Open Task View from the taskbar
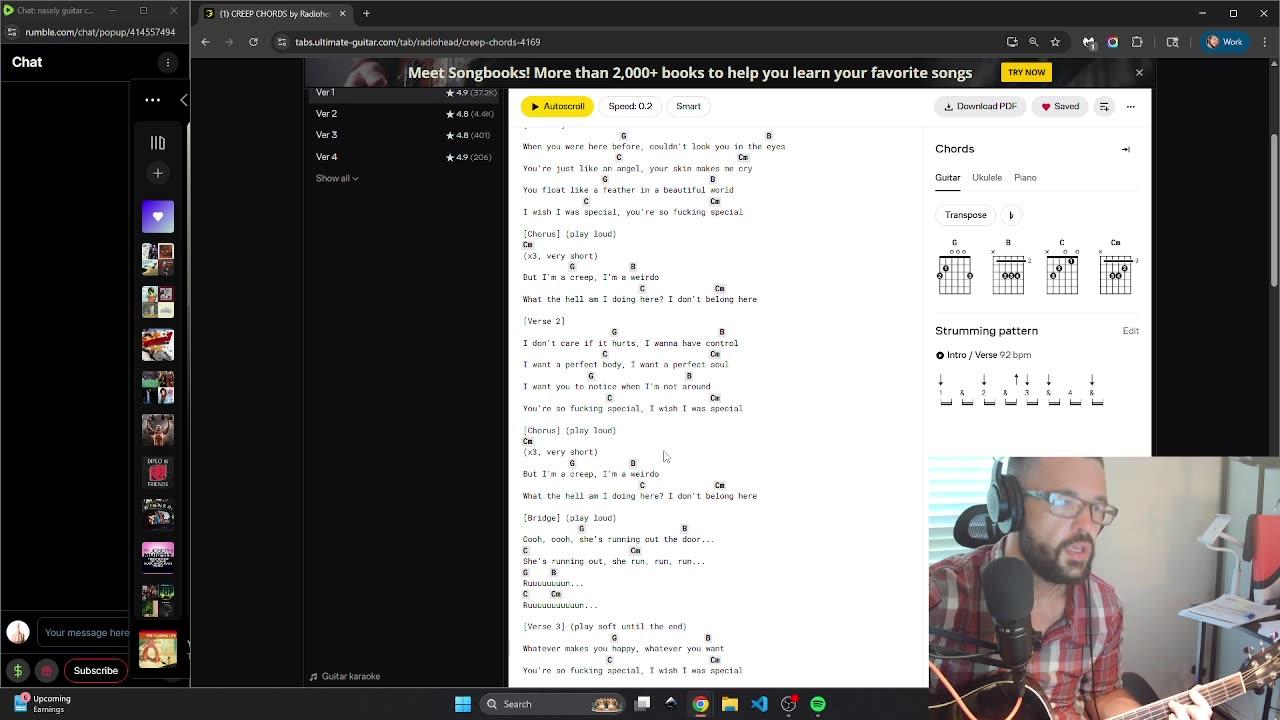The image size is (1280, 720). tap(643, 704)
